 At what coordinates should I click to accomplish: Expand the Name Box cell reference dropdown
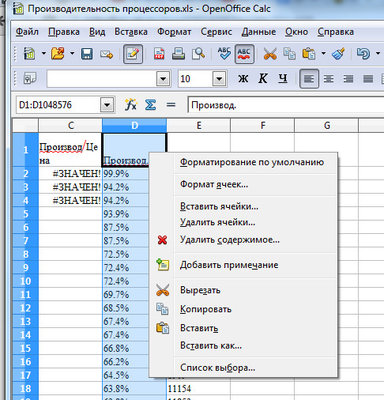click(x=107, y=105)
